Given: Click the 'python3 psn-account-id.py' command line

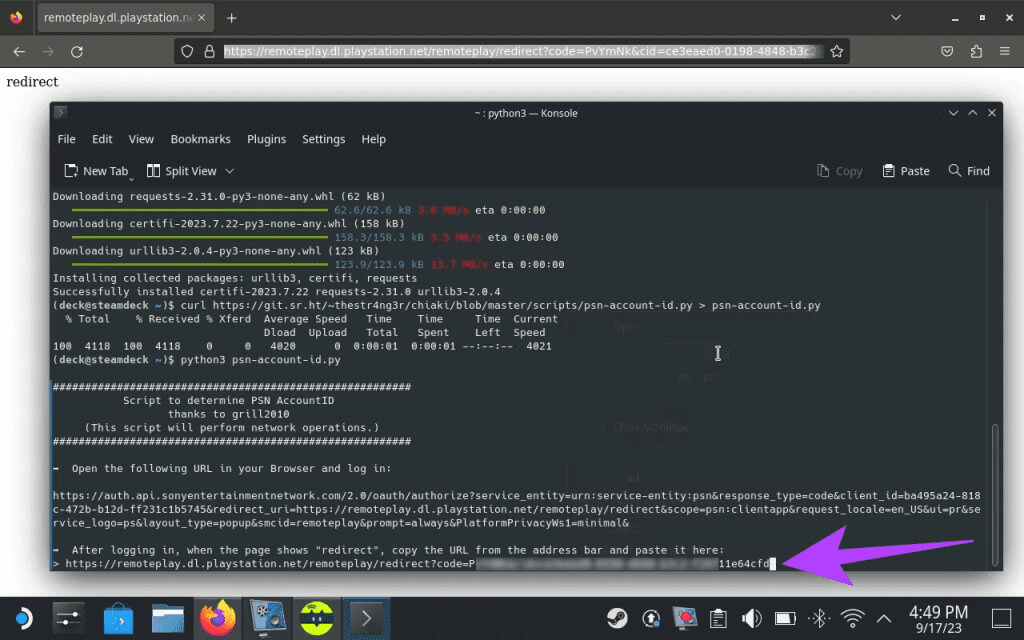Looking at the screenshot, I should [x=260, y=360].
